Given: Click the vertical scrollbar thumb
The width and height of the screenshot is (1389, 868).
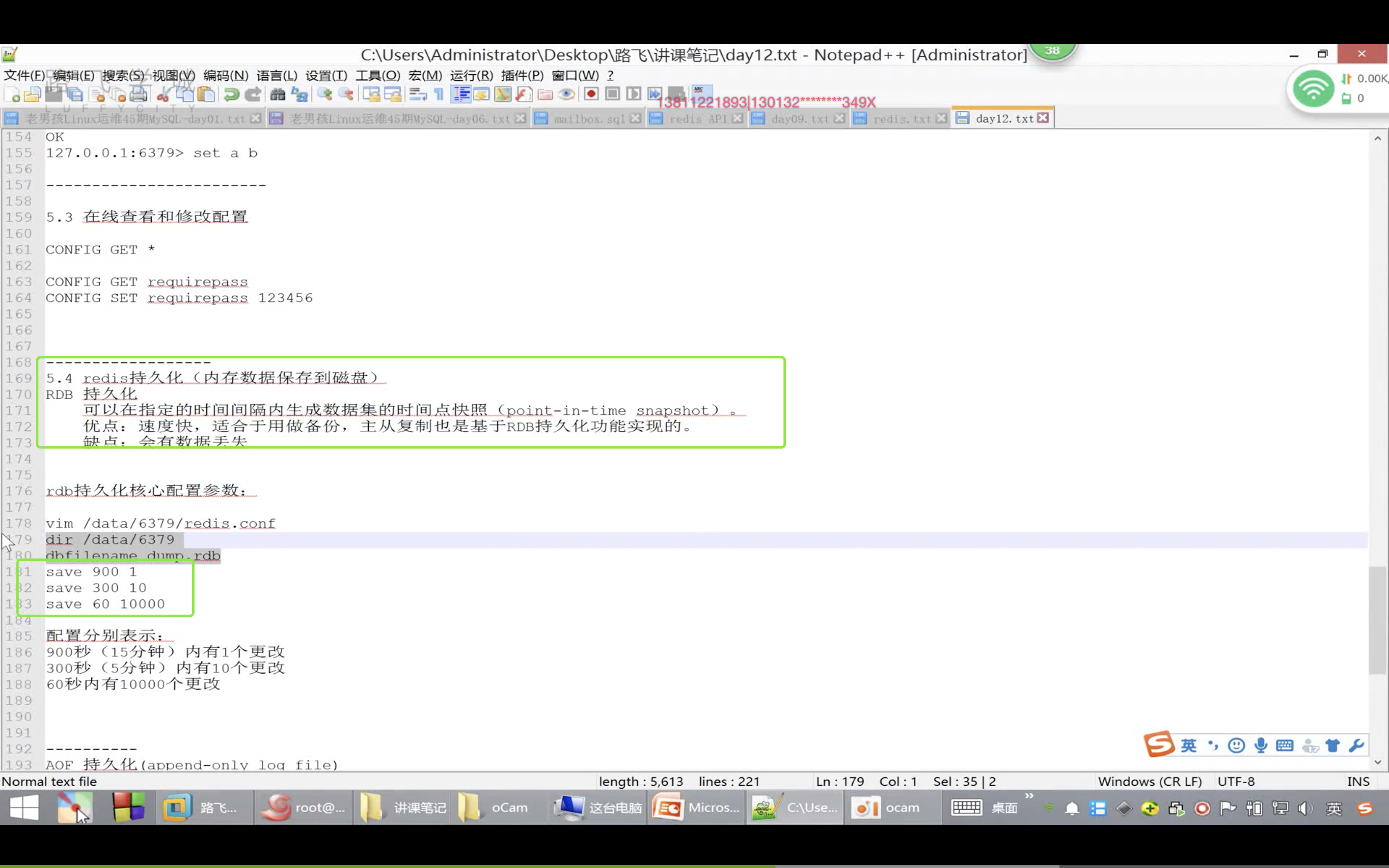Looking at the screenshot, I should tap(1377, 620).
